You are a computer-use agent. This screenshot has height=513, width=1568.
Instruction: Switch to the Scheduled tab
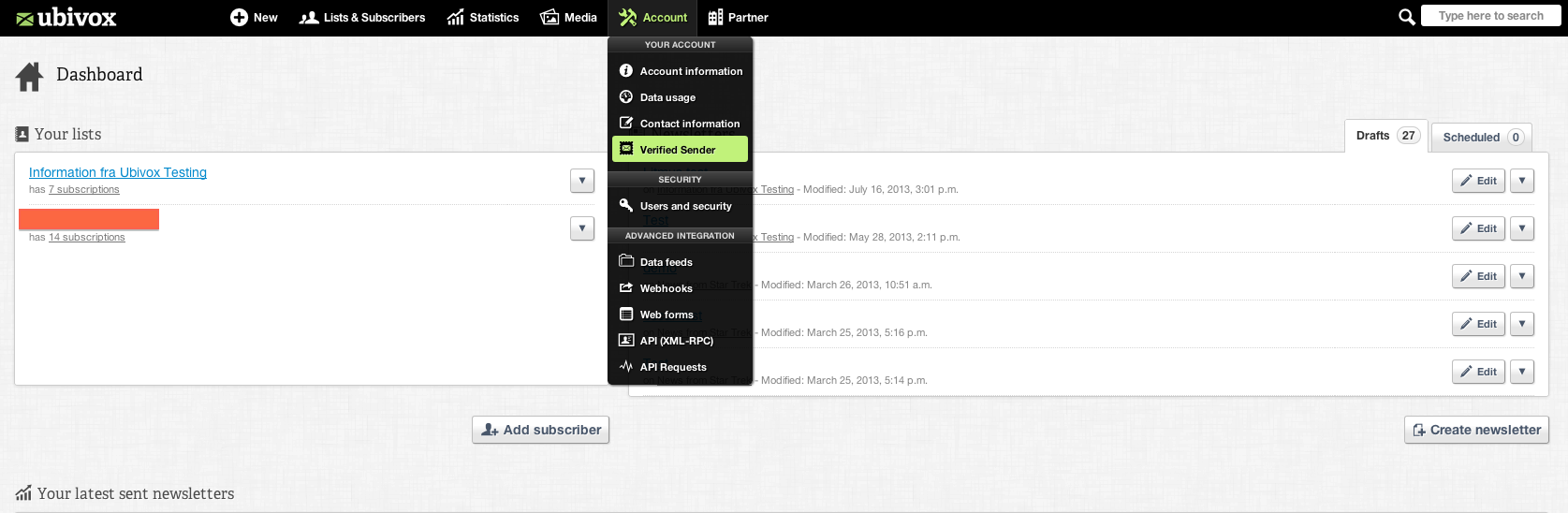click(1482, 137)
